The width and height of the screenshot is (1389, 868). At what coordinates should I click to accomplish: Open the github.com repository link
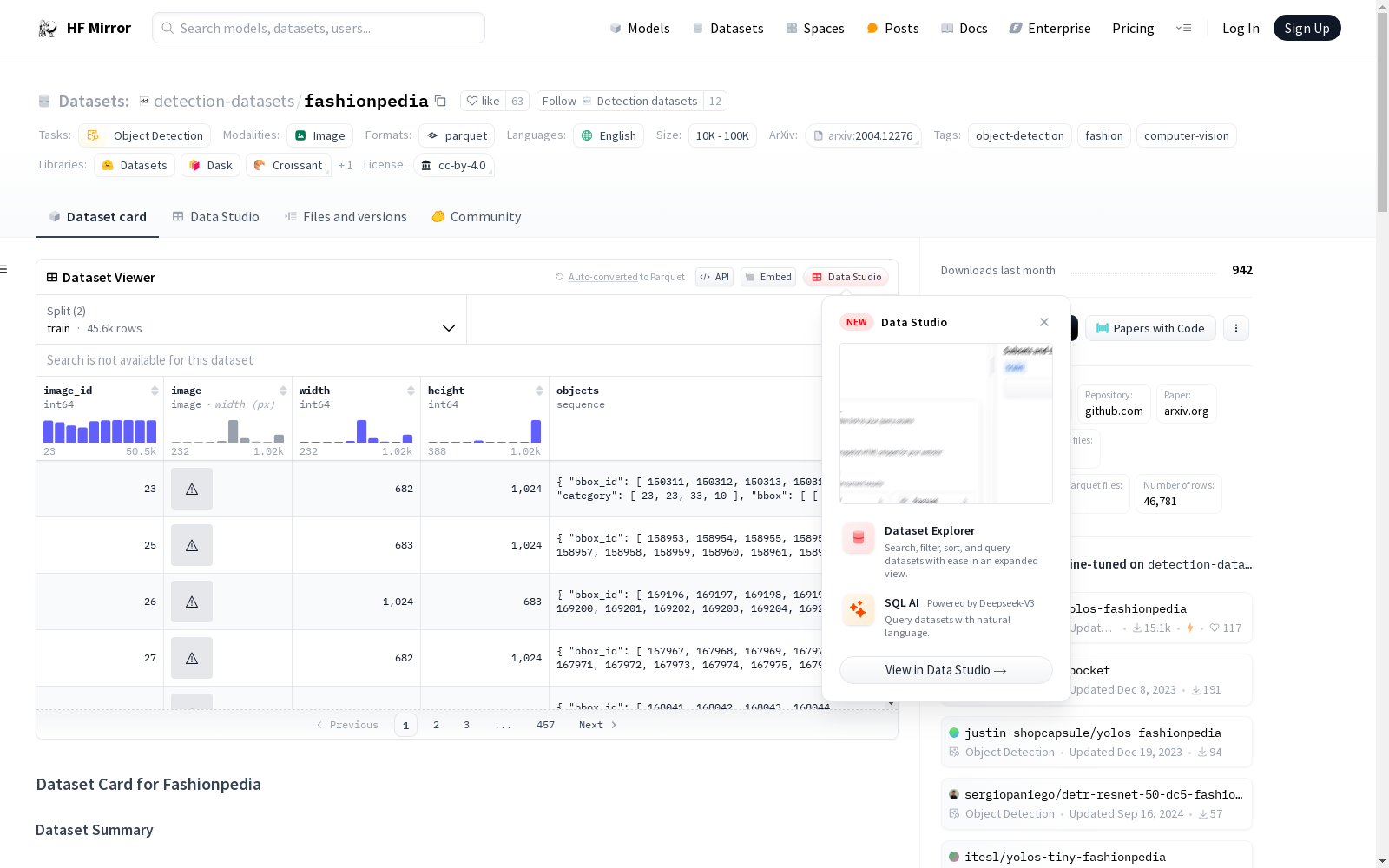[x=1114, y=404]
